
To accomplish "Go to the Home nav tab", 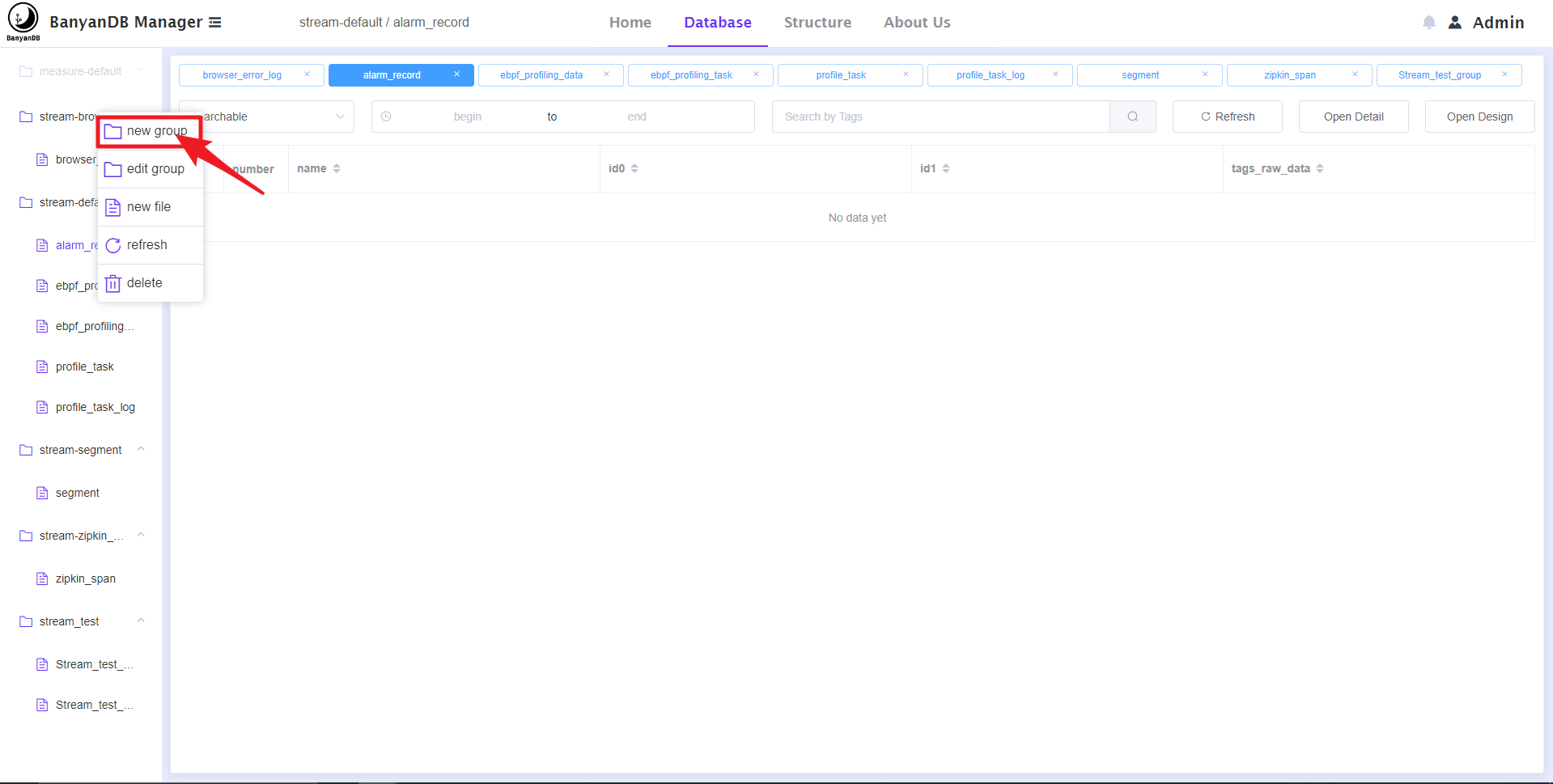I will (630, 23).
